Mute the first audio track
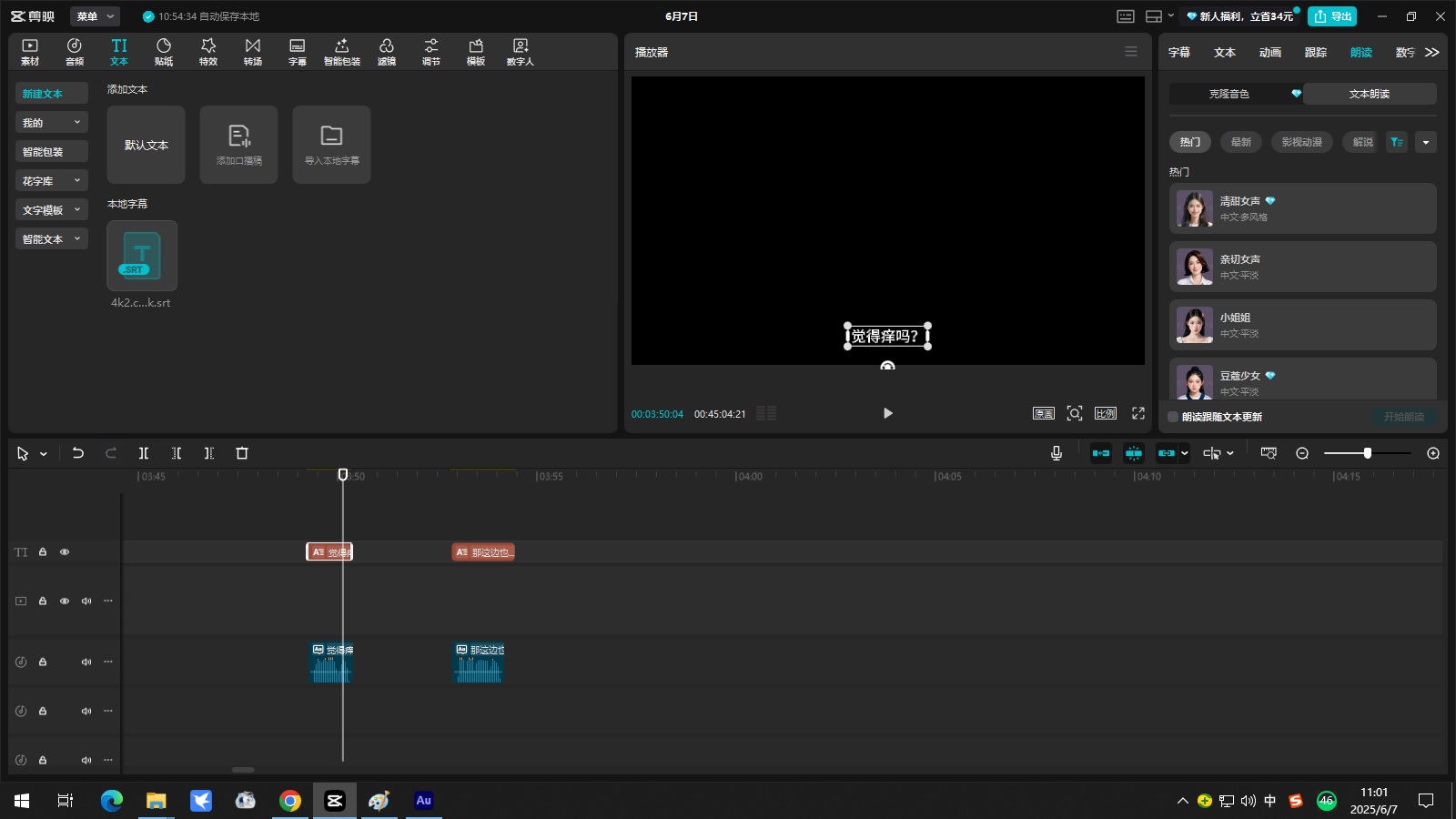This screenshot has width=1456, height=819. [86, 662]
